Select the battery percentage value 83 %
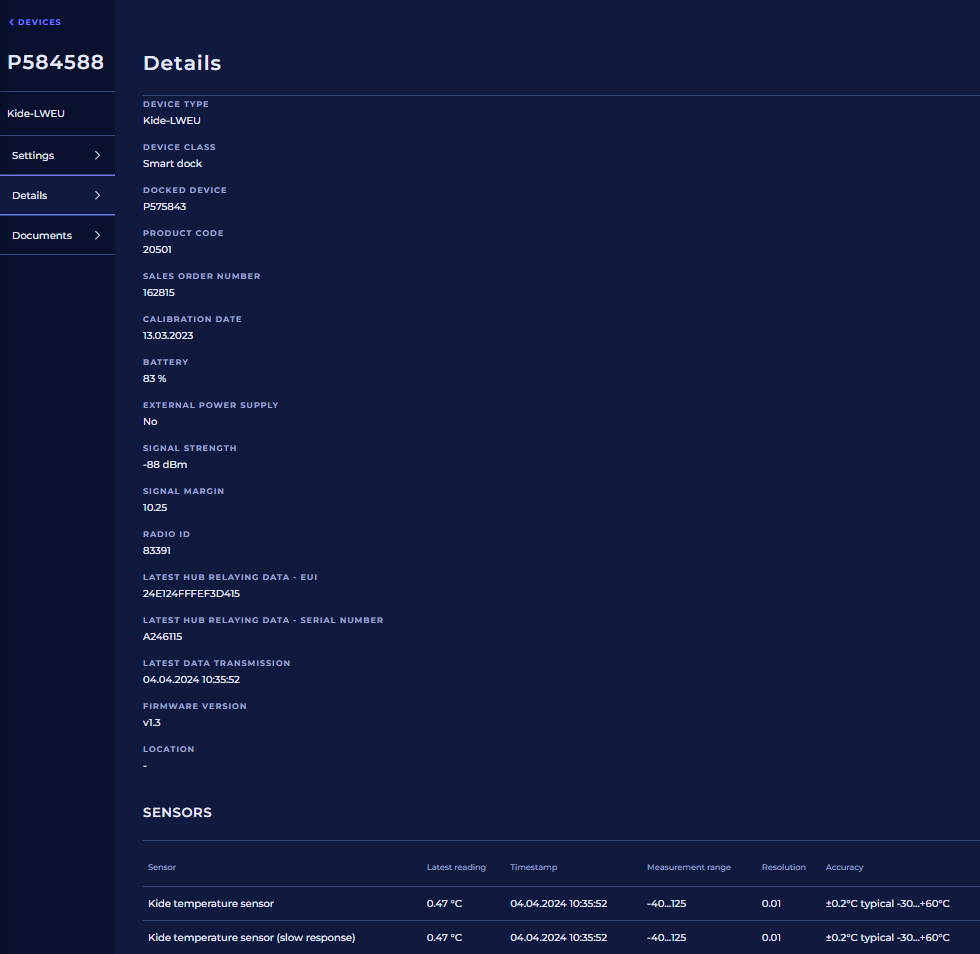 tap(154, 378)
